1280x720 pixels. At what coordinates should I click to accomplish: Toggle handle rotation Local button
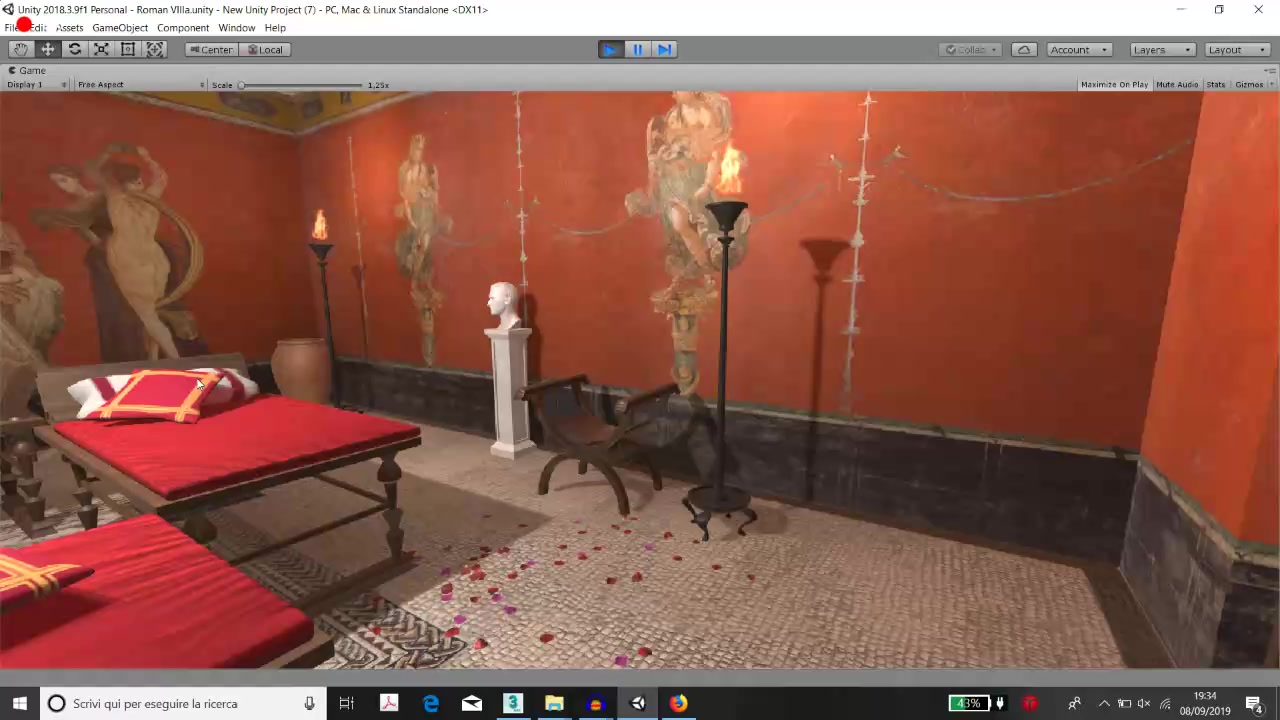coord(265,49)
